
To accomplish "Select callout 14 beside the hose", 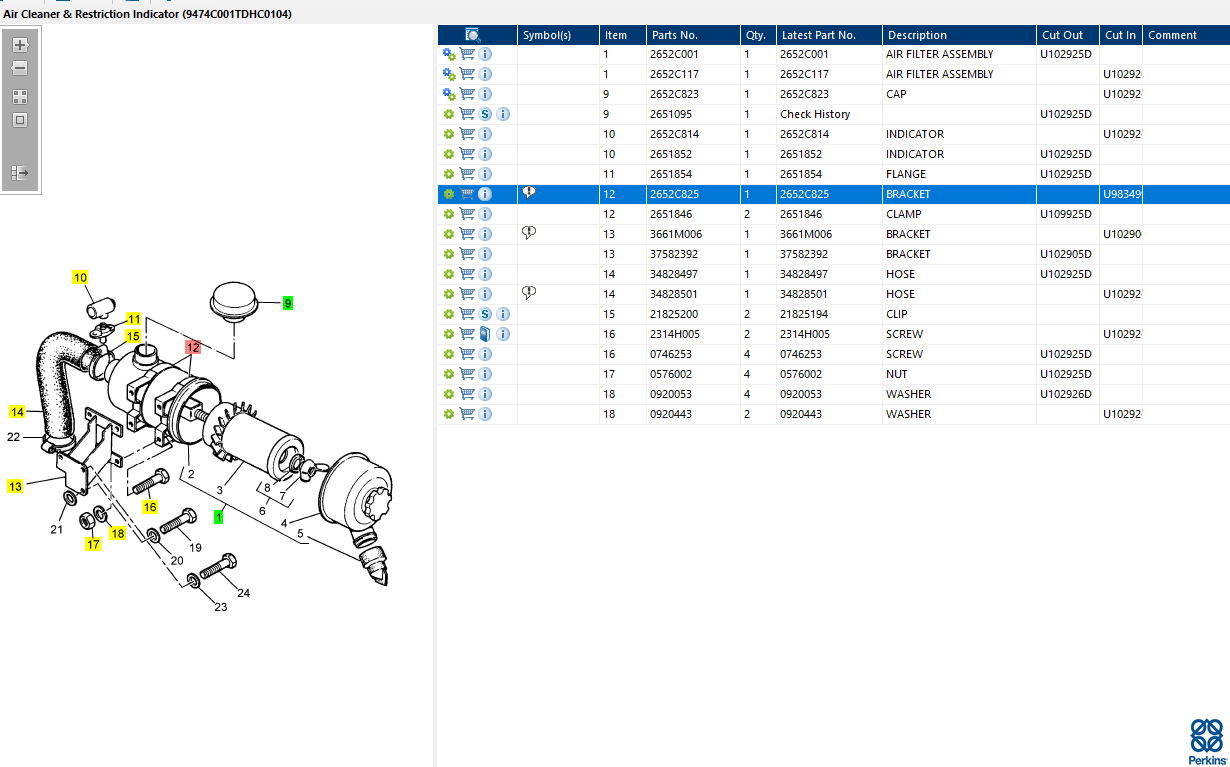I will (x=18, y=411).
